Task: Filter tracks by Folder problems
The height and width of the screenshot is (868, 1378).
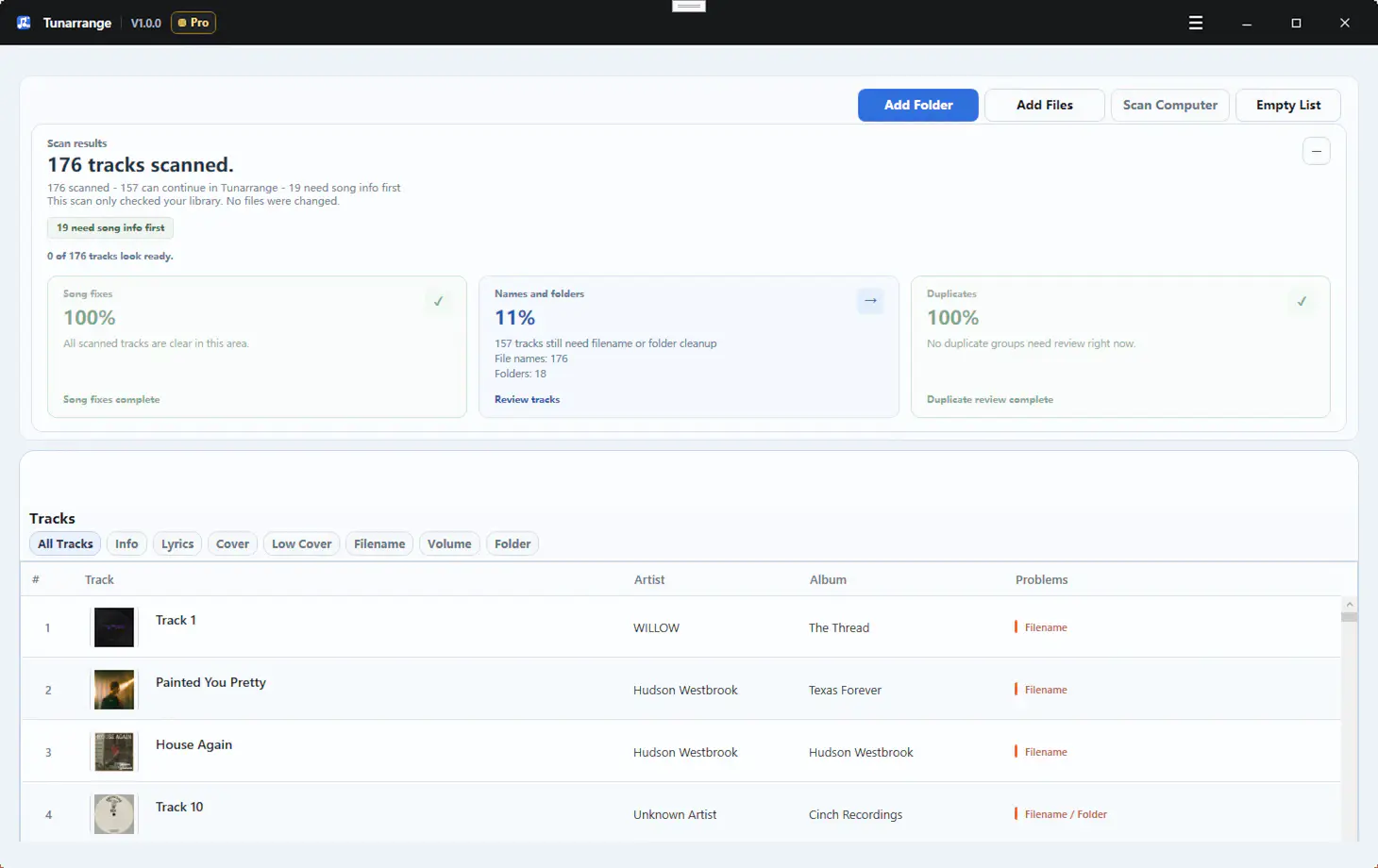Action: pos(513,543)
